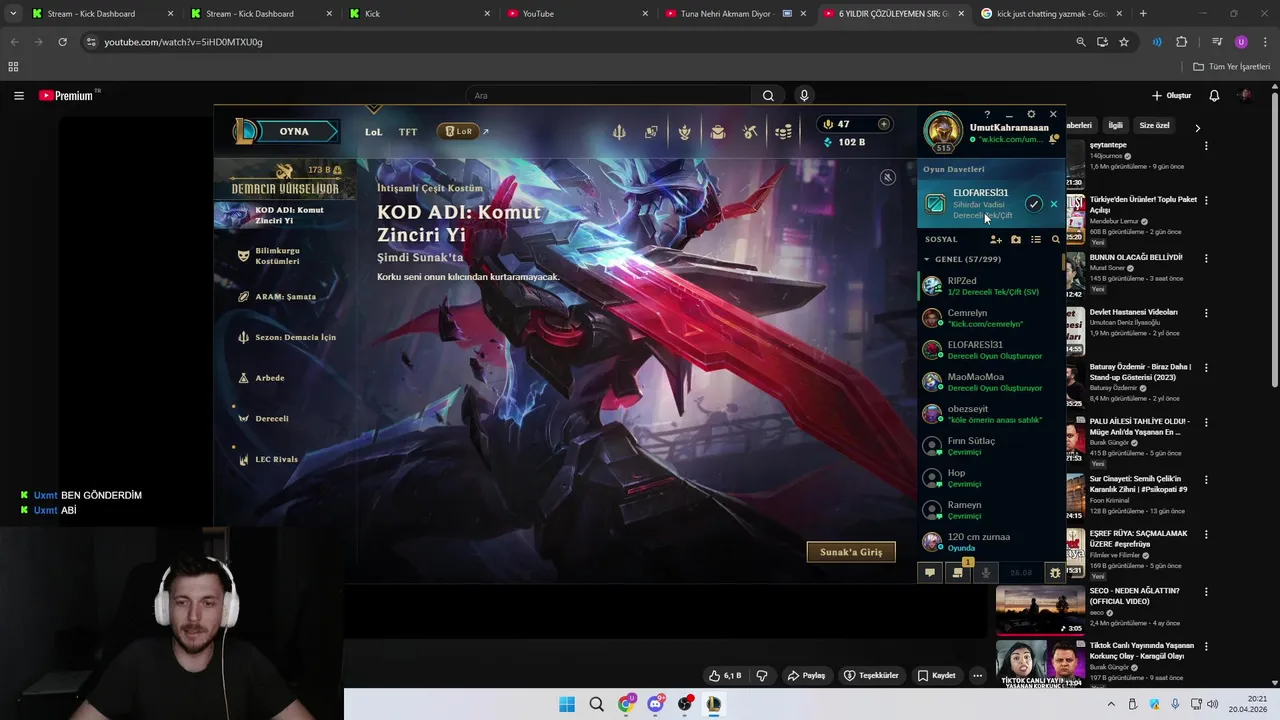Open the Clash trident icon in League client
This screenshot has height=720, width=1280.
tap(619, 132)
